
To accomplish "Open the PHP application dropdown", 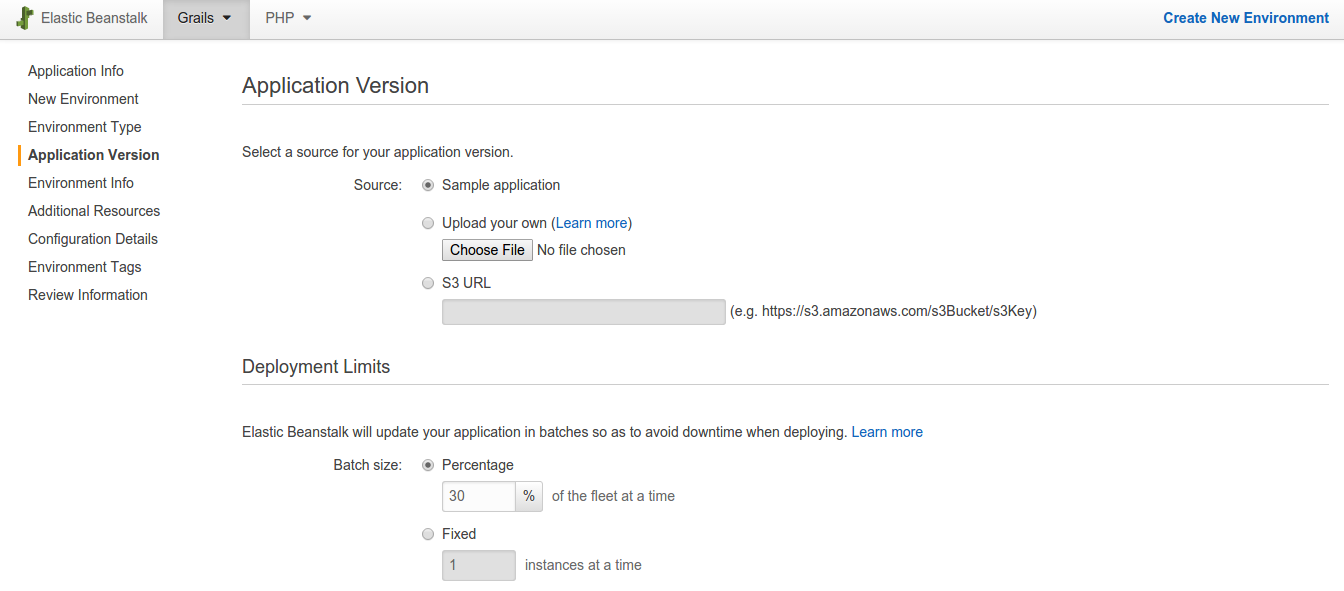I will click(x=289, y=18).
